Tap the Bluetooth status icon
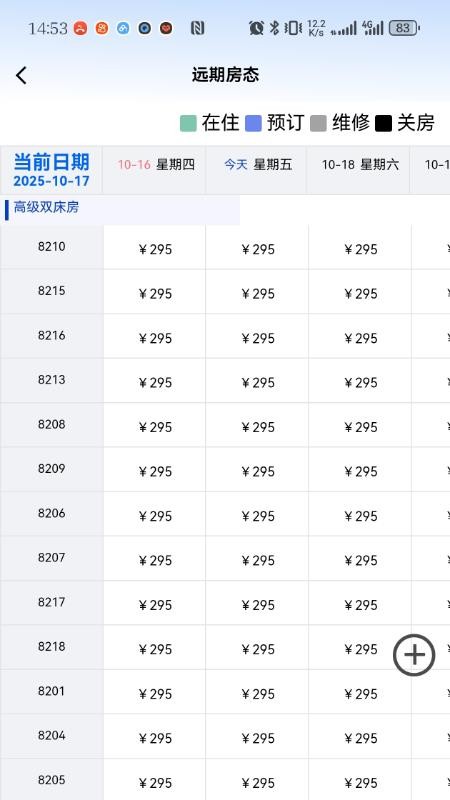450x800 pixels. point(274,28)
